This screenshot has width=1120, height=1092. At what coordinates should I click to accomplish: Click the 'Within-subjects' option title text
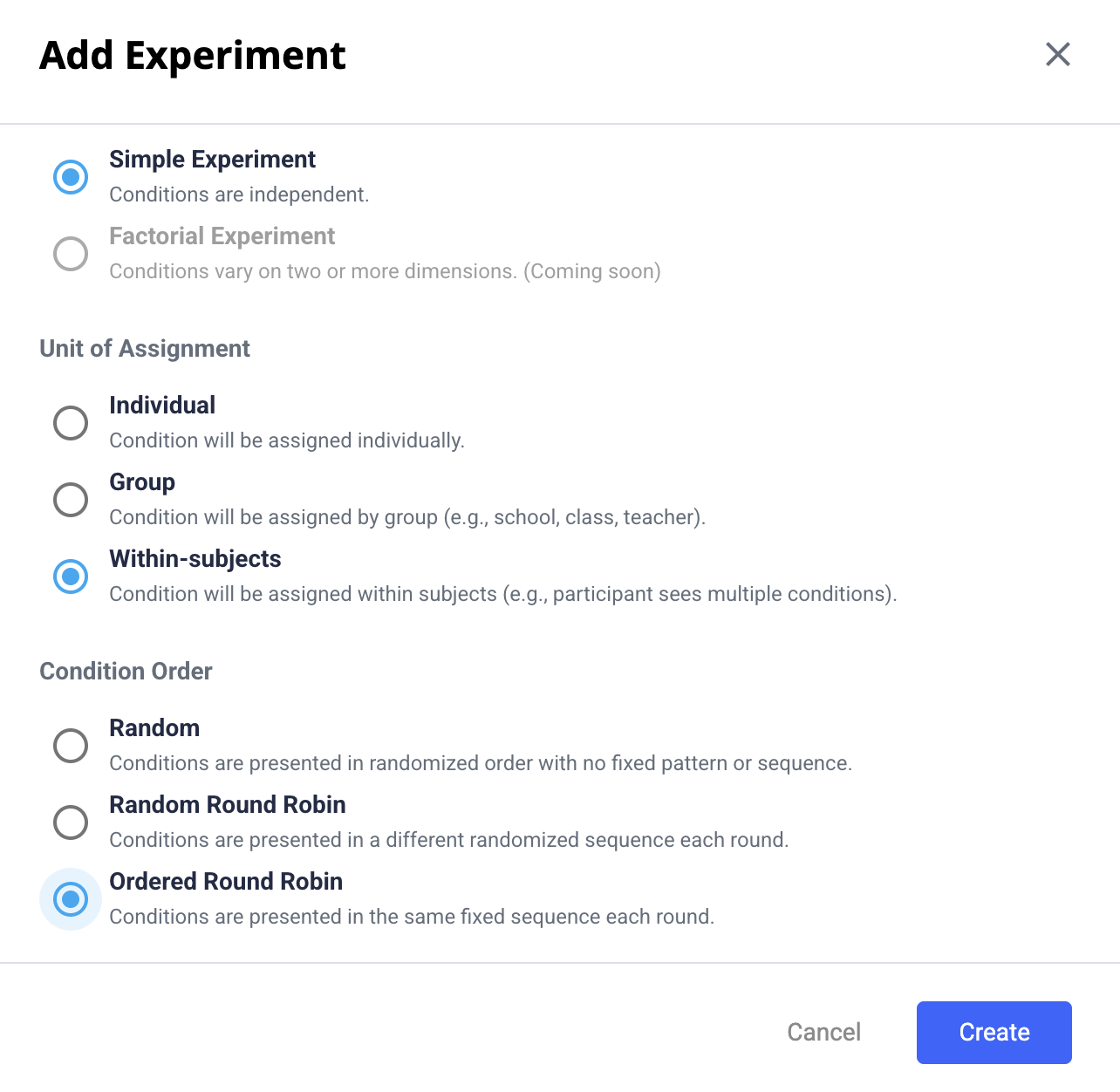[195, 559]
